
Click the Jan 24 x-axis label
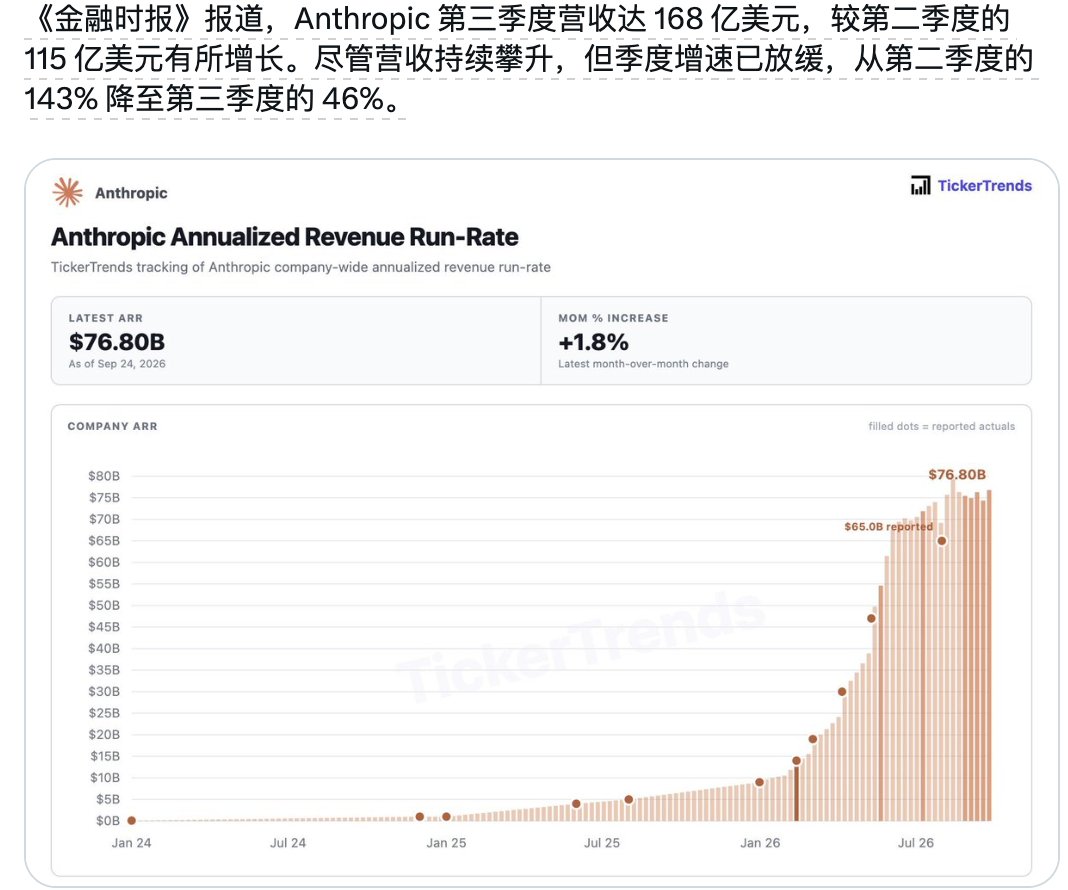[131, 843]
